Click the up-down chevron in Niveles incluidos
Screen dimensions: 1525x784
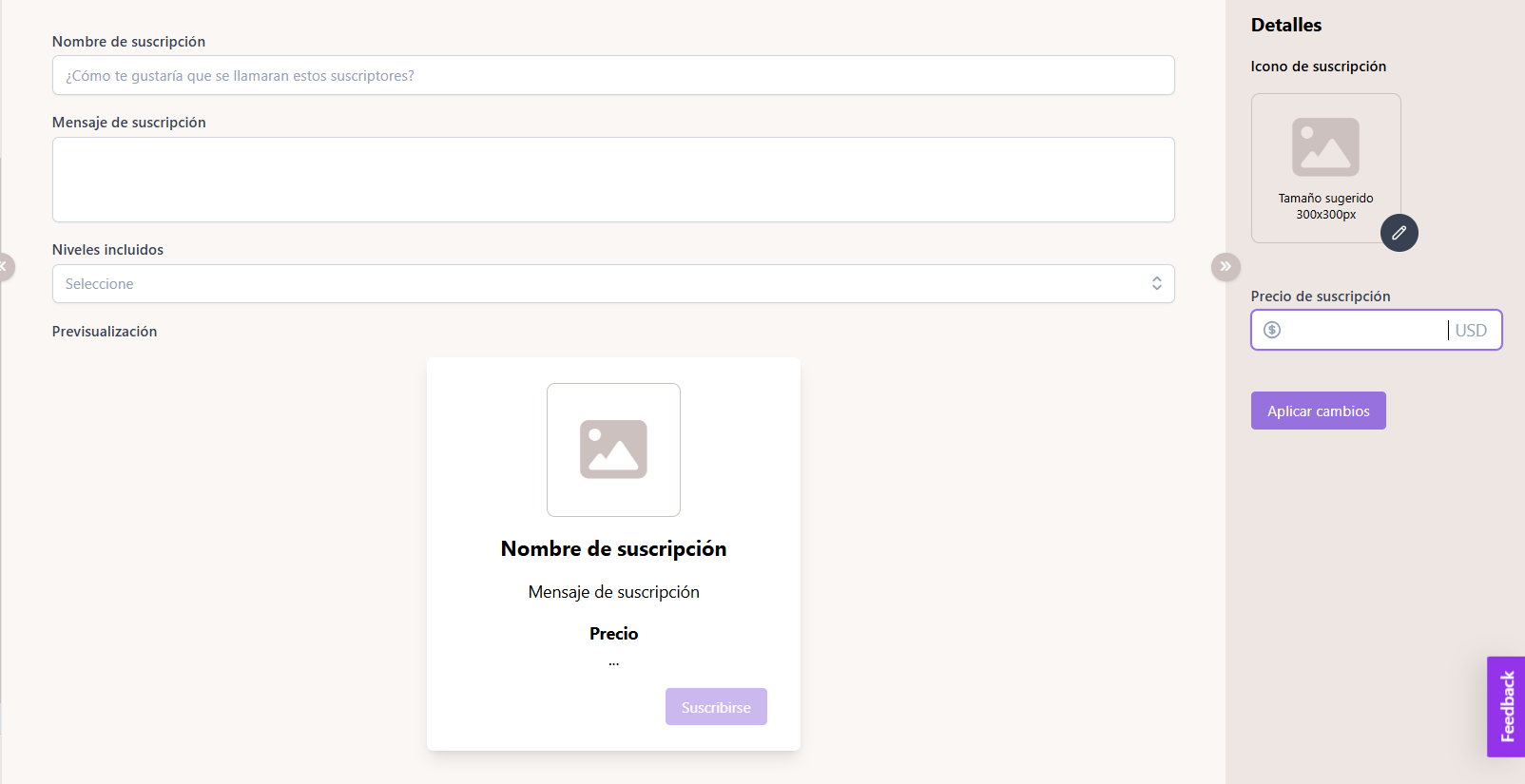(1156, 283)
